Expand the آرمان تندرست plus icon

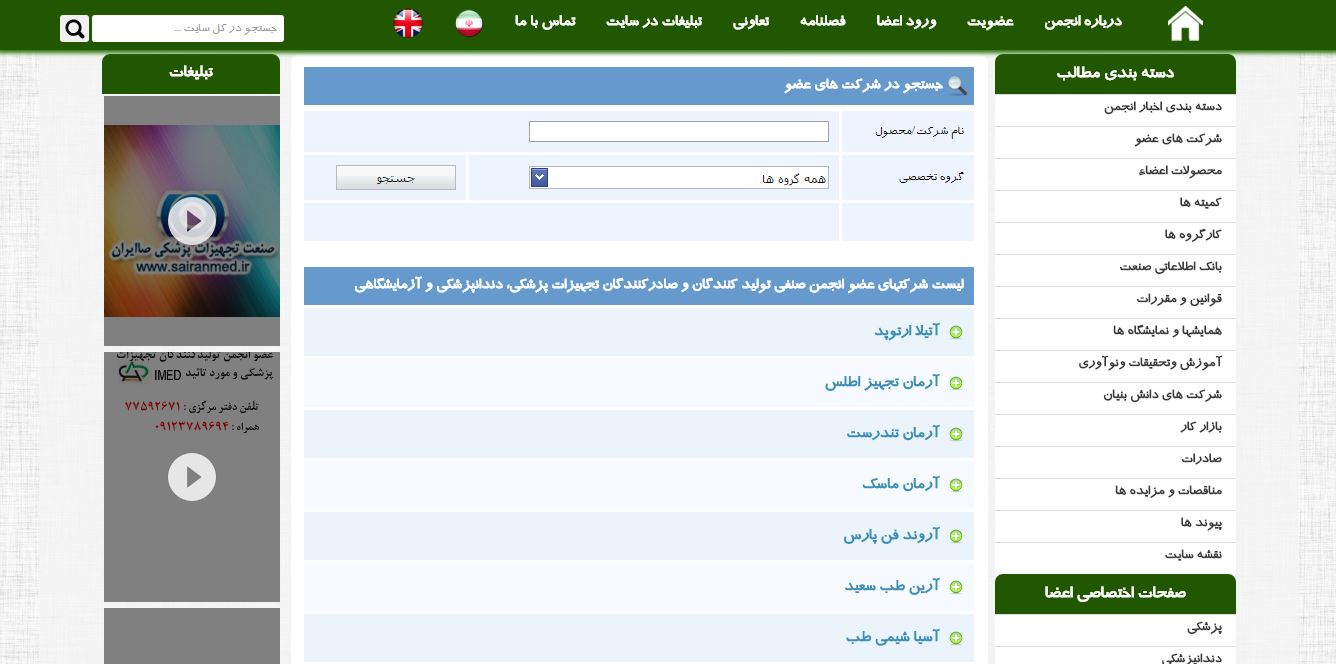956,434
